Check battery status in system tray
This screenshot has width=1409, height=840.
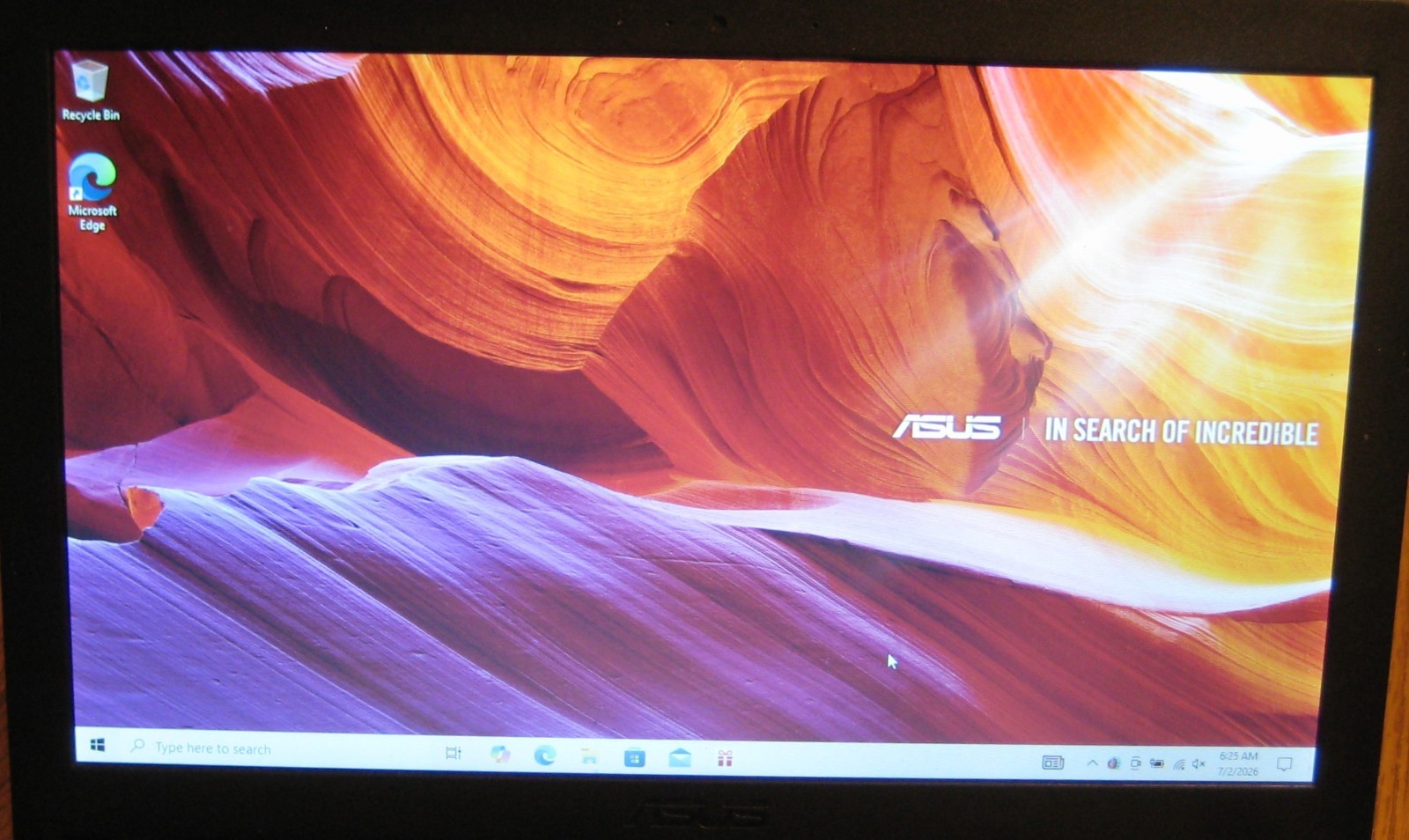pyautogui.click(x=1156, y=764)
